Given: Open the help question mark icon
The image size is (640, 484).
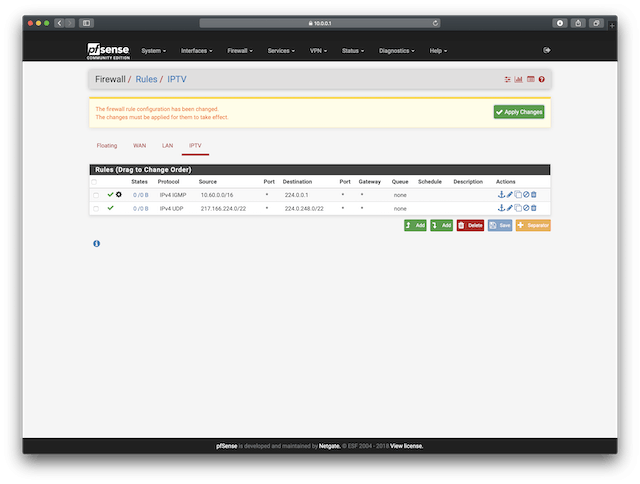Looking at the screenshot, I should 542,80.
